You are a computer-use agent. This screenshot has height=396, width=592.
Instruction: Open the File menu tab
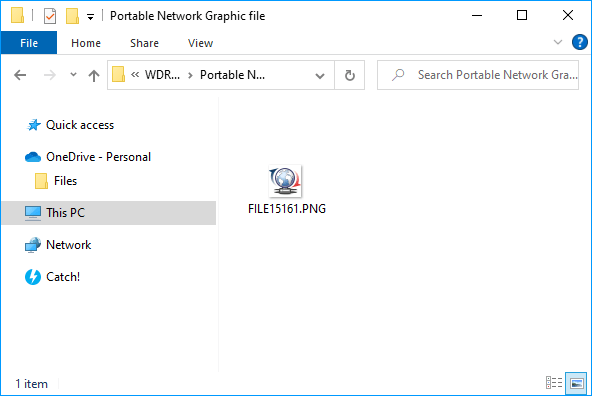(29, 43)
